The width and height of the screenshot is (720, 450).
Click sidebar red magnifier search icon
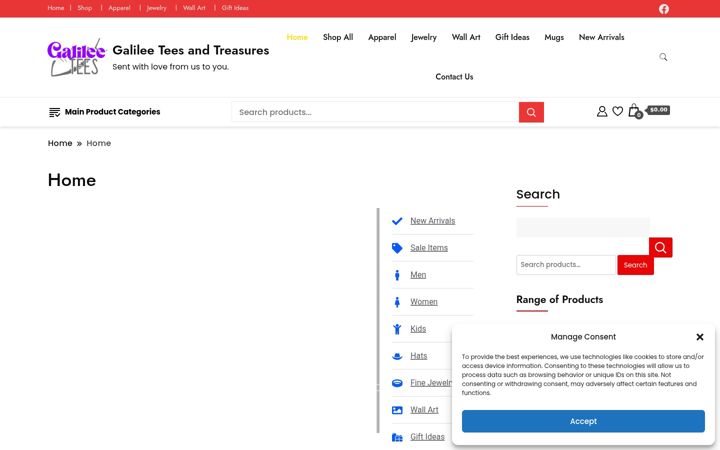pos(660,248)
